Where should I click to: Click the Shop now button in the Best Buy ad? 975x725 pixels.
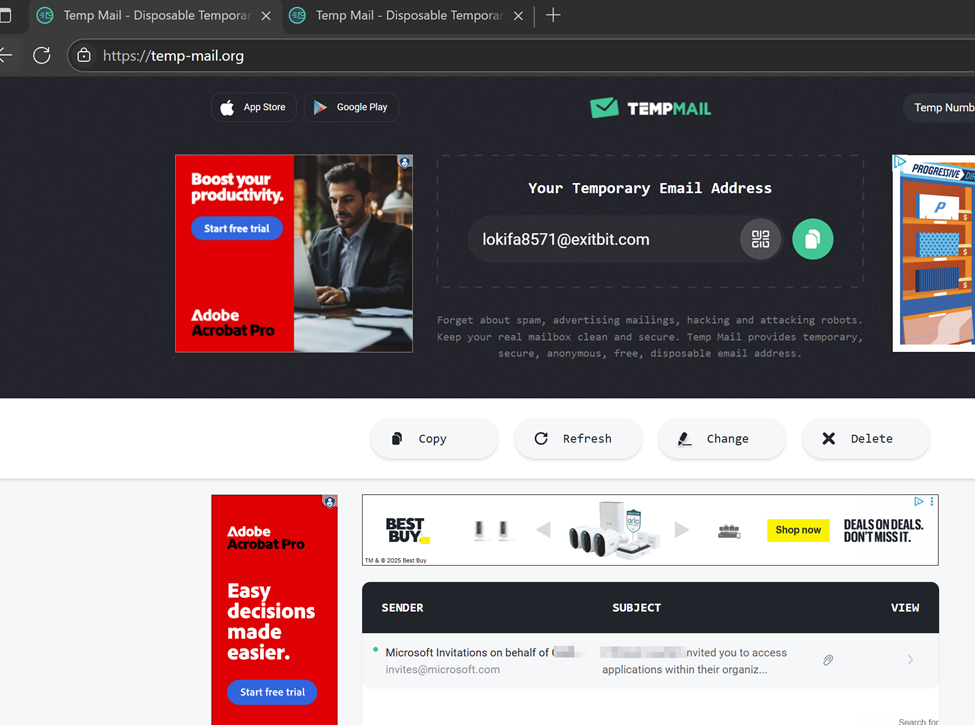pos(798,530)
